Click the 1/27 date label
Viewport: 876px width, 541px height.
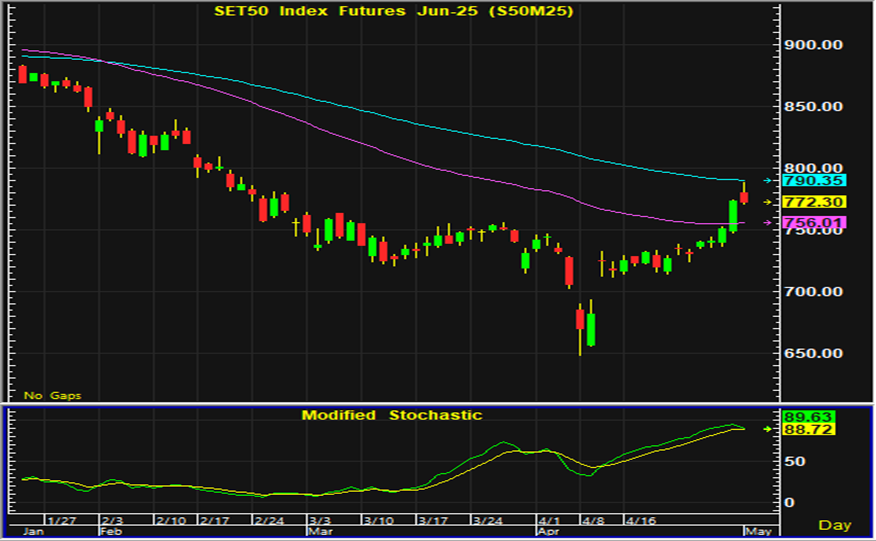62,521
